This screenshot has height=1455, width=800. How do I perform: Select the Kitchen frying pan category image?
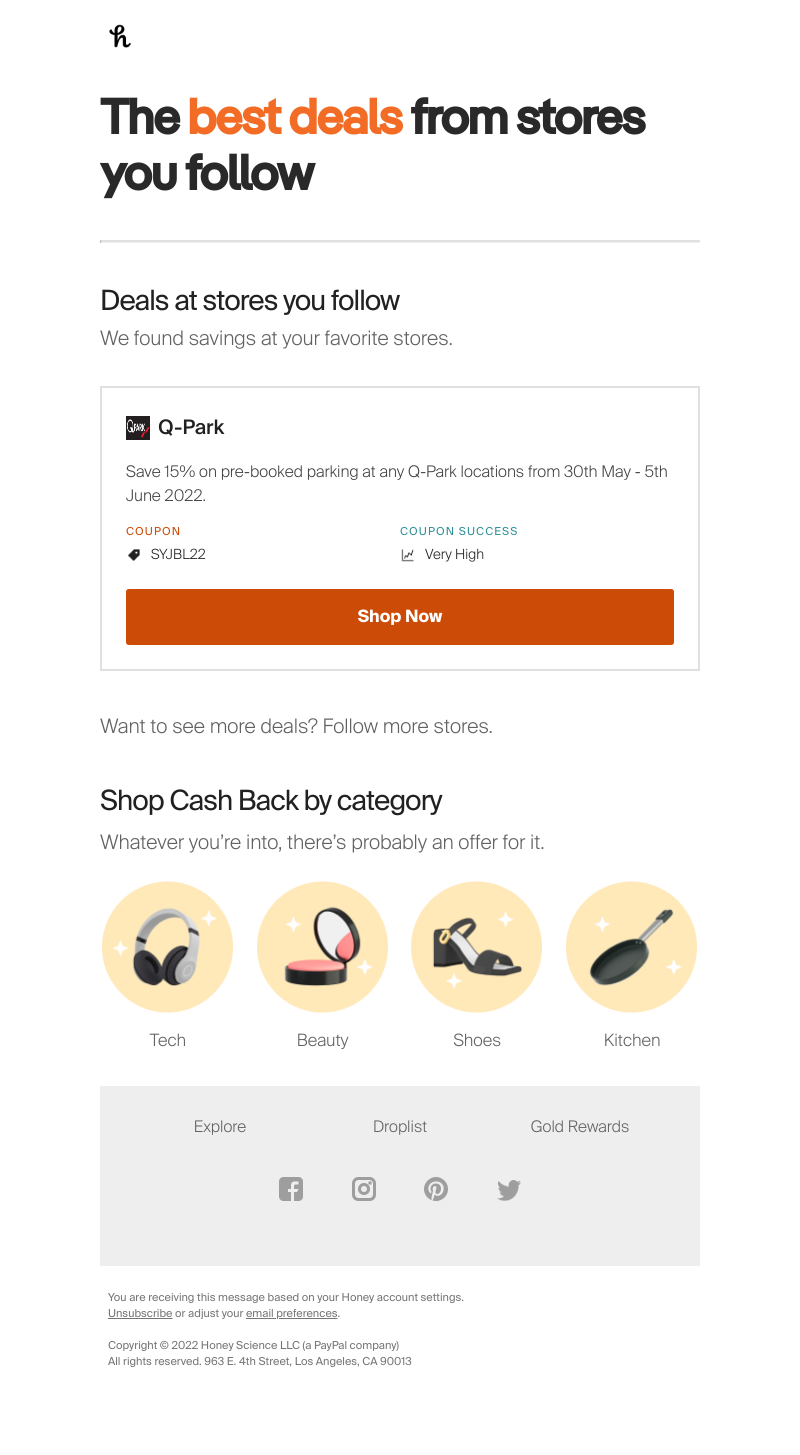[x=632, y=947]
